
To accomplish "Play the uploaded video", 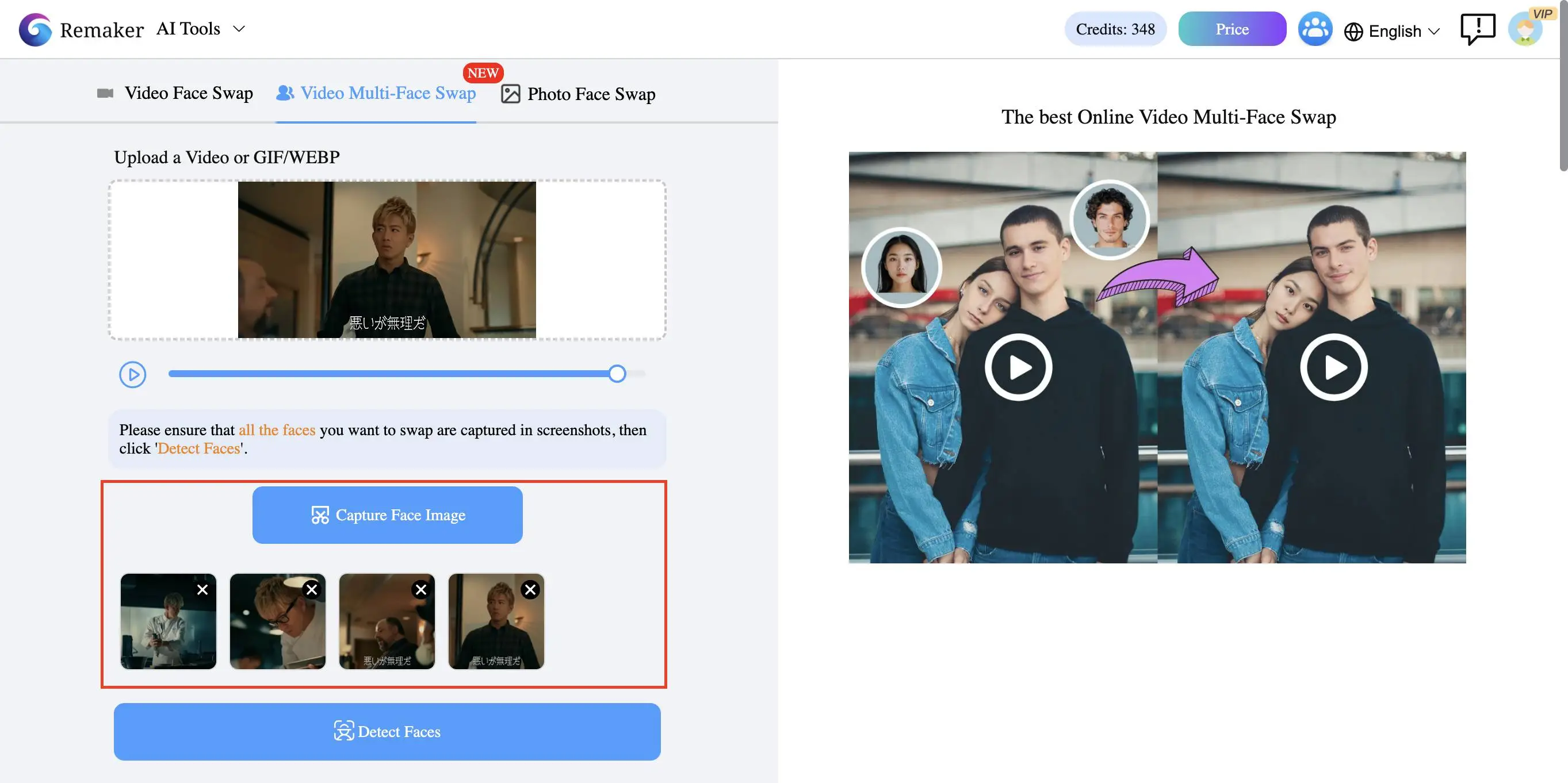I will 133,374.
